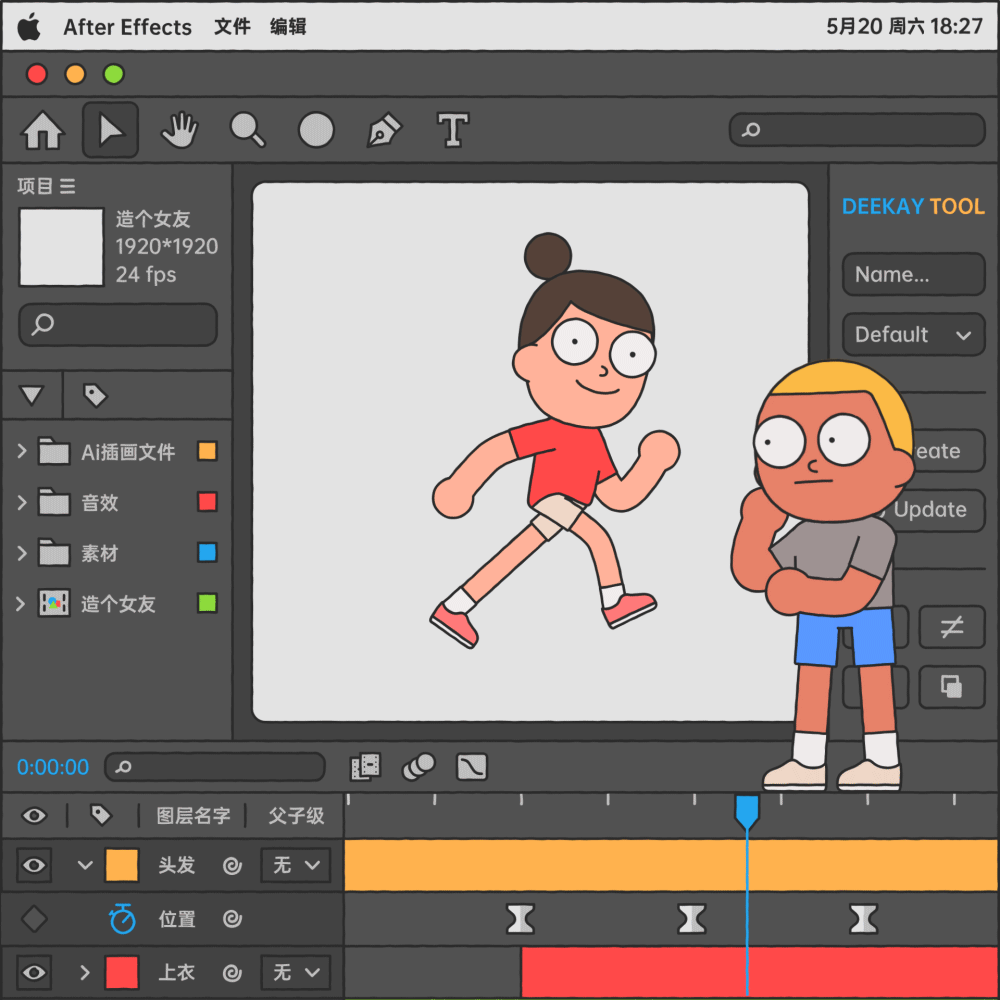Click the red label swatch of 上衣 layer
This screenshot has width=1000, height=1000.
[x=122, y=972]
